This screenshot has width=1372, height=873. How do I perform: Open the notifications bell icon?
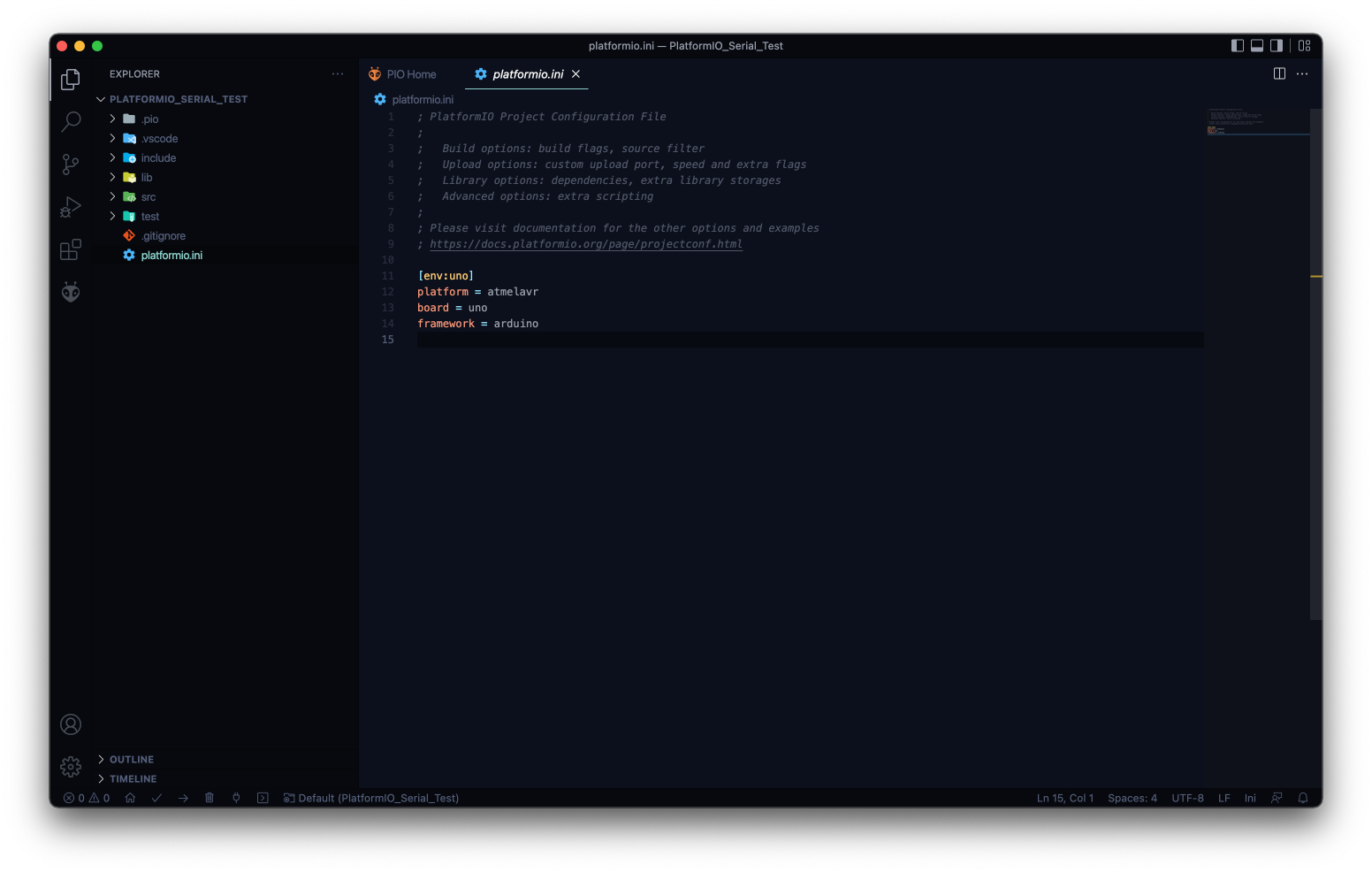(x=1303, y=798)
